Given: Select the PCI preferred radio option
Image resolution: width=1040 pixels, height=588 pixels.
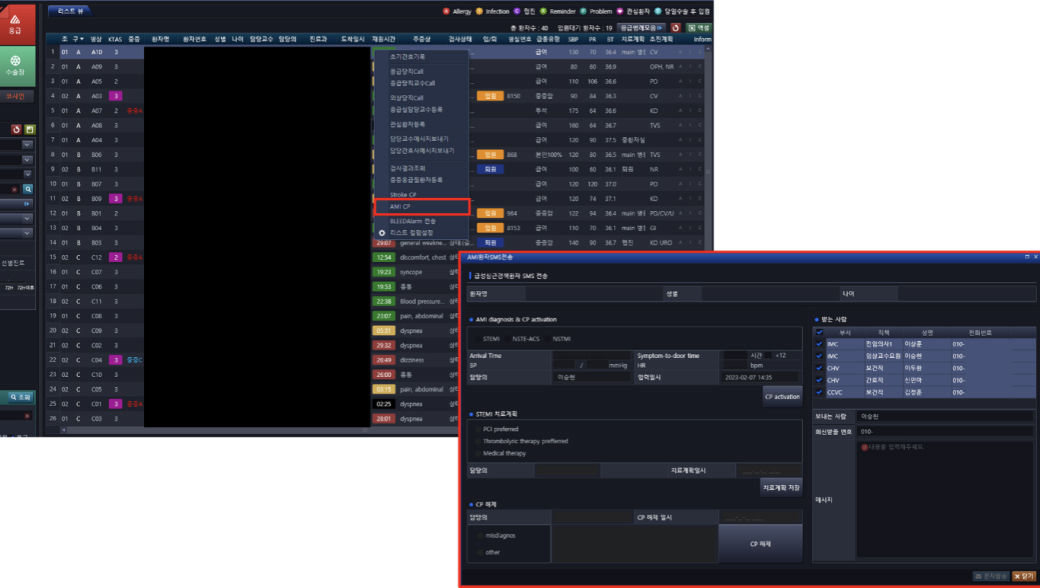Looking at the screenshot, I should [477, 429].
